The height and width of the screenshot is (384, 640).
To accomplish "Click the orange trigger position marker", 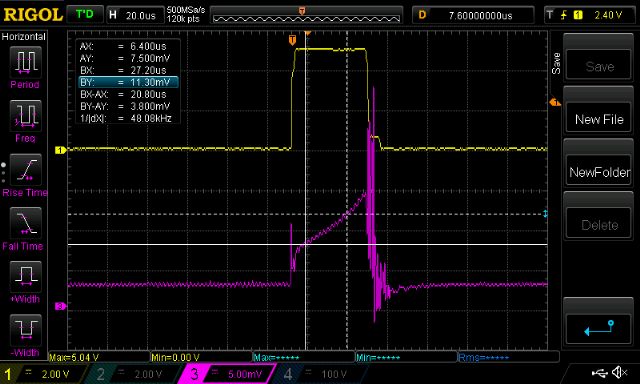I will tap(292, 40).
